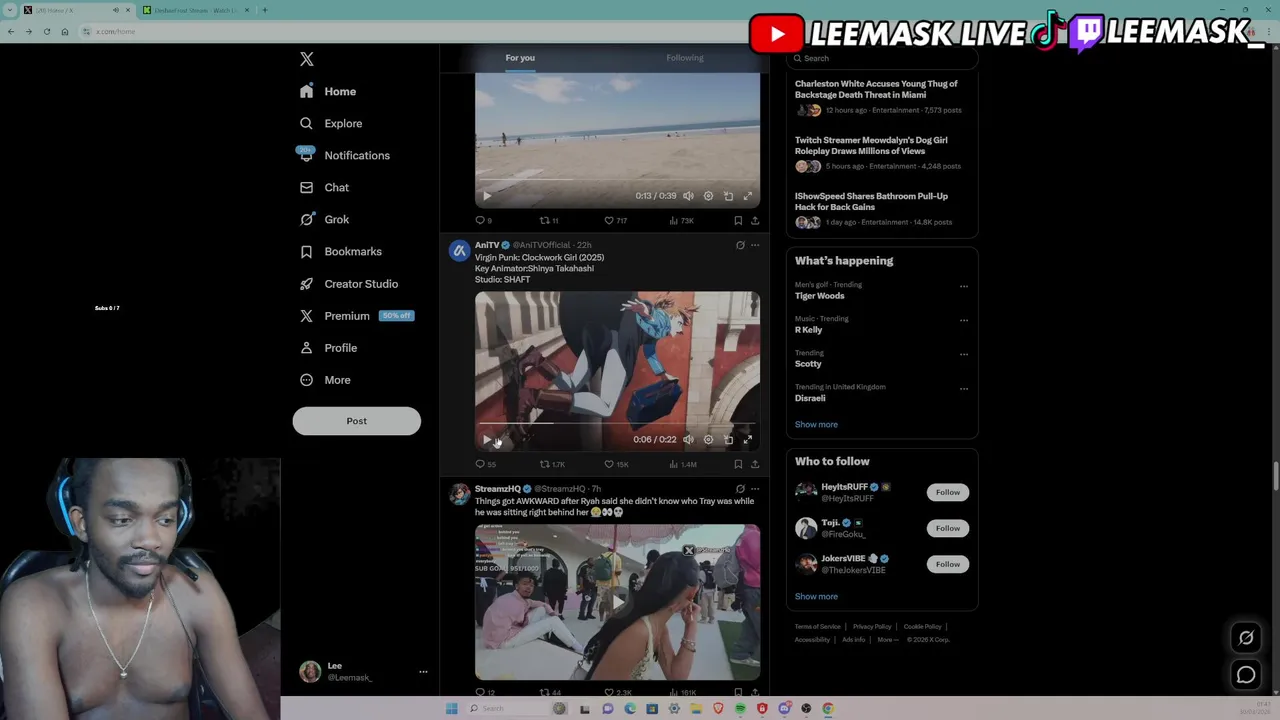Share the beach video post
The image size is (1280, 720).
click(755, 220)
